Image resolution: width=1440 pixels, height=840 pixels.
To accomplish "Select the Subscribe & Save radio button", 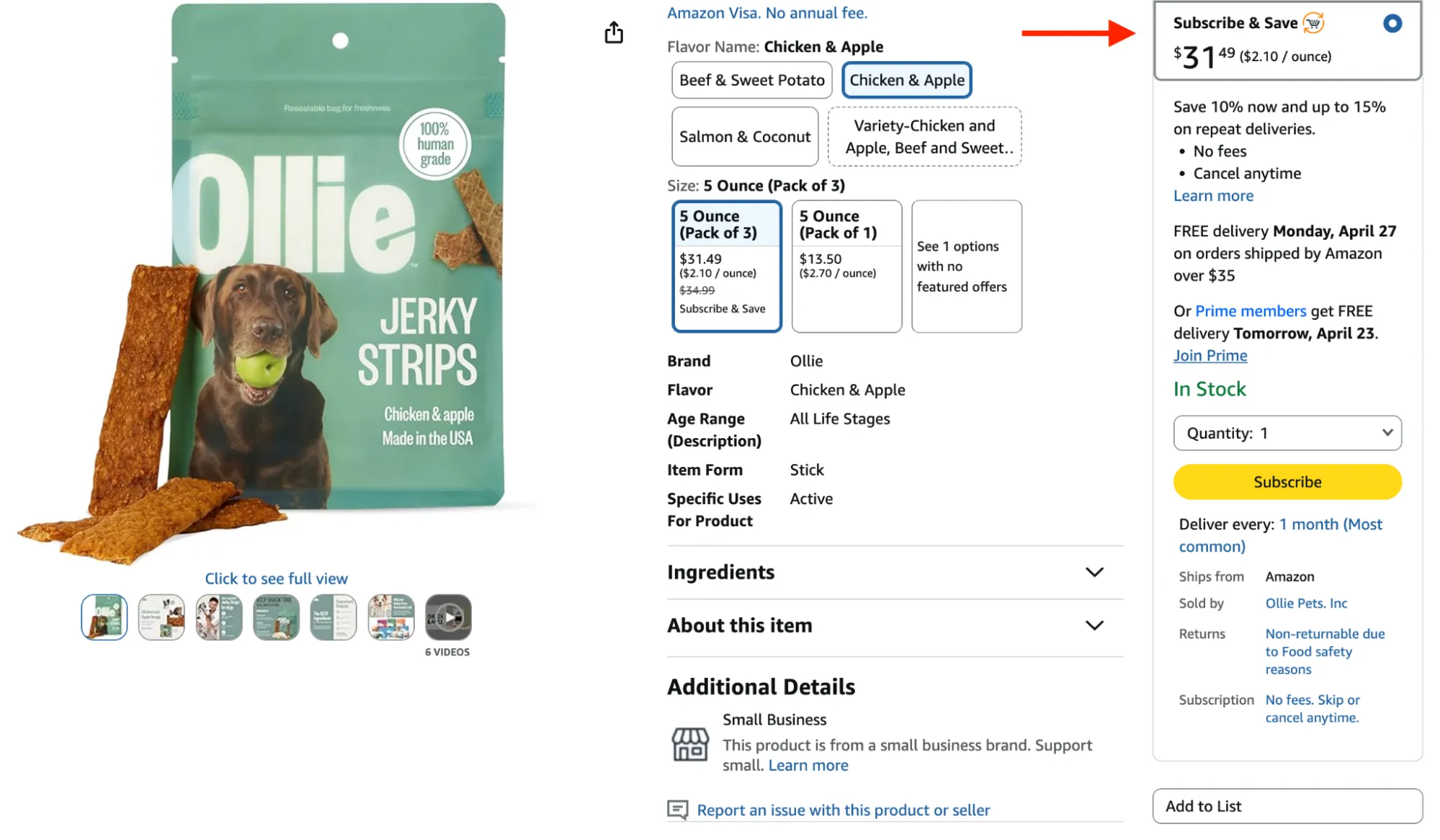I will 1392,24.
